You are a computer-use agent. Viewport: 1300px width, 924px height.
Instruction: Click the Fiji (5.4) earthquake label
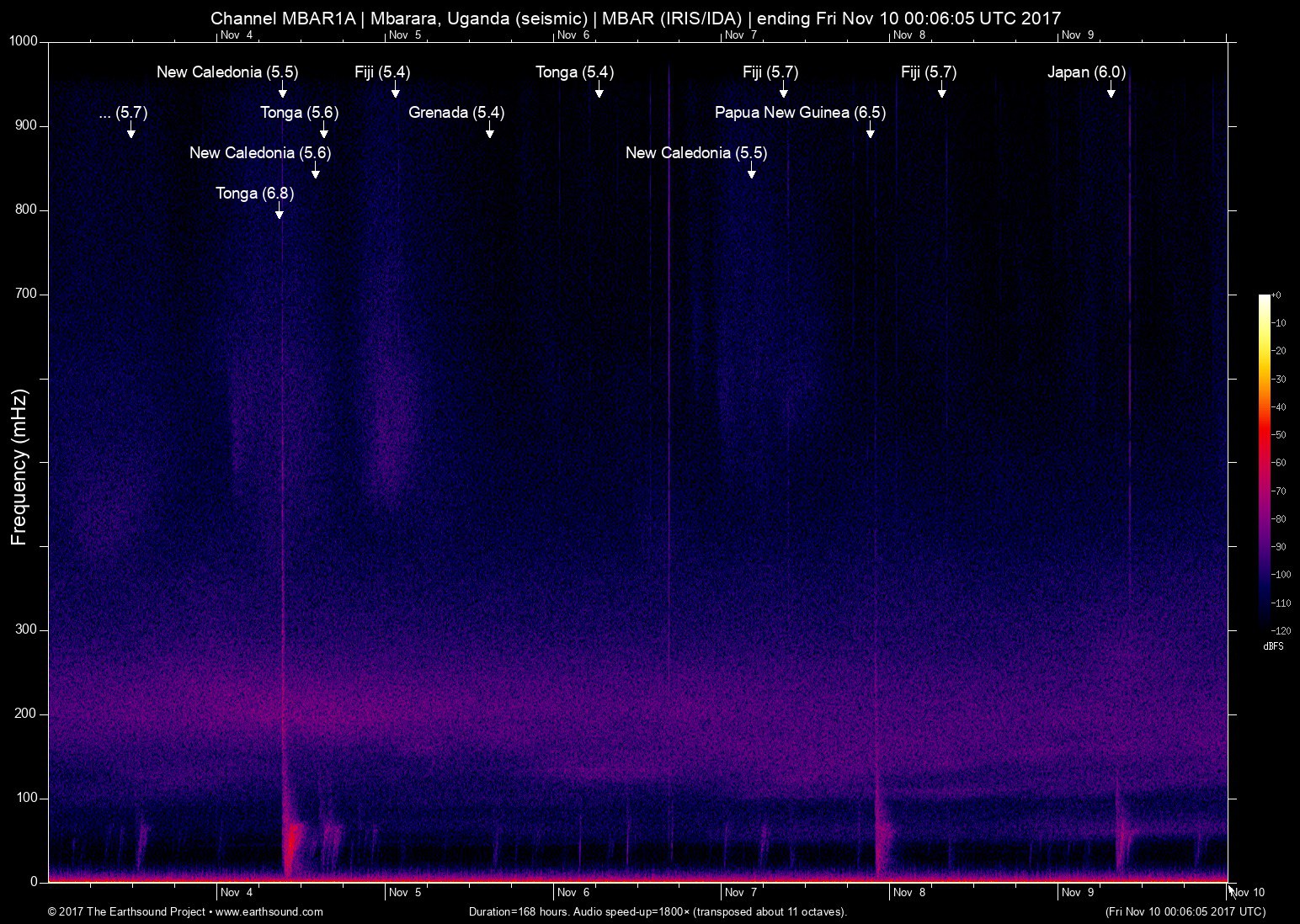coord(382,72)
